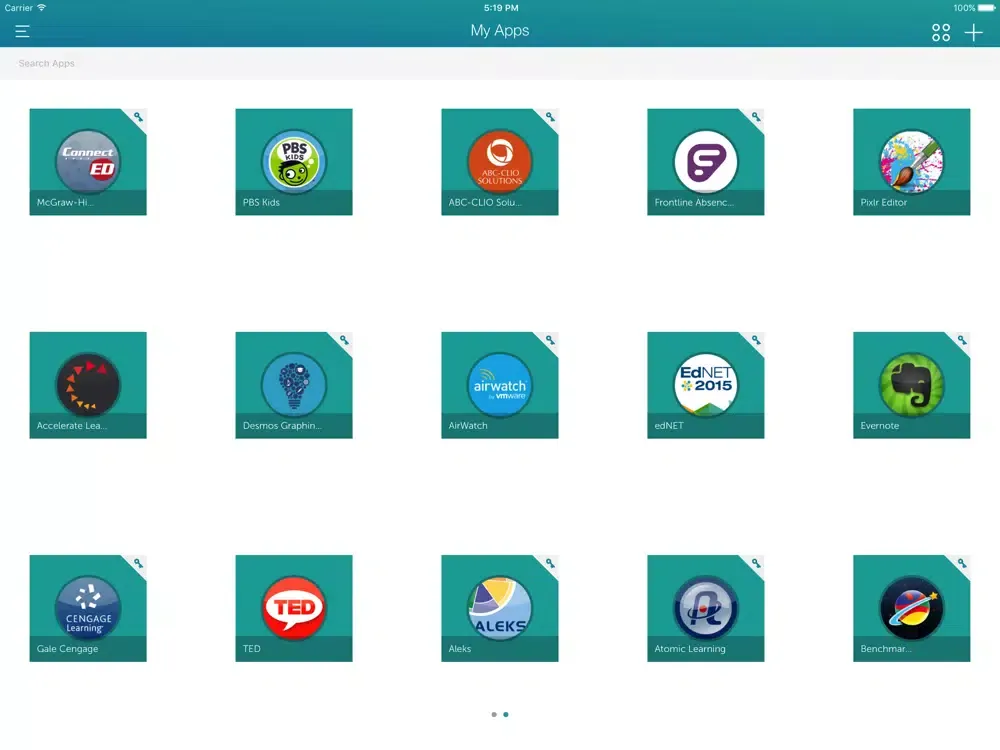Add a new app with the plus button

tap(973, 31)
